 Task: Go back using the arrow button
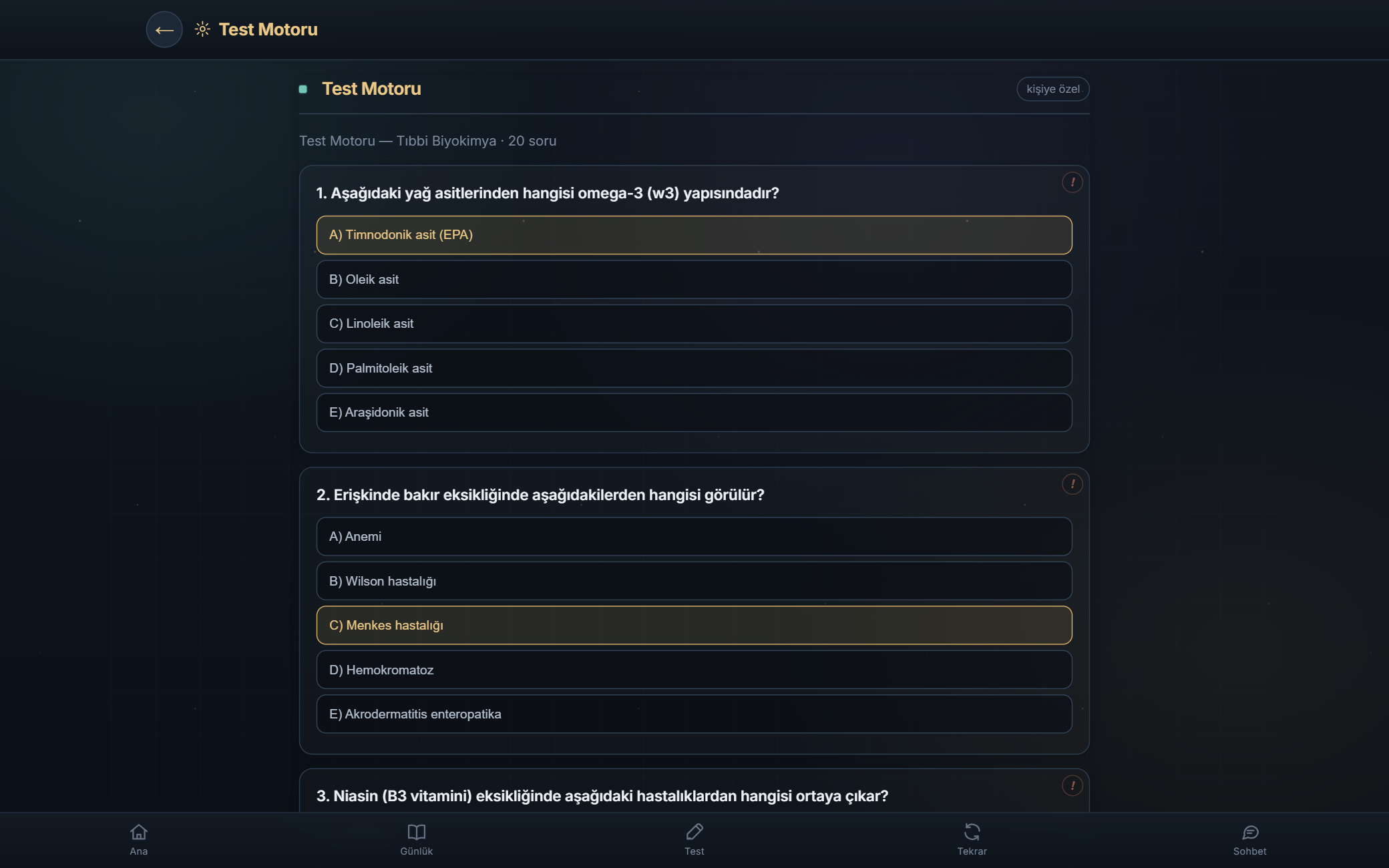click(164, 29)
